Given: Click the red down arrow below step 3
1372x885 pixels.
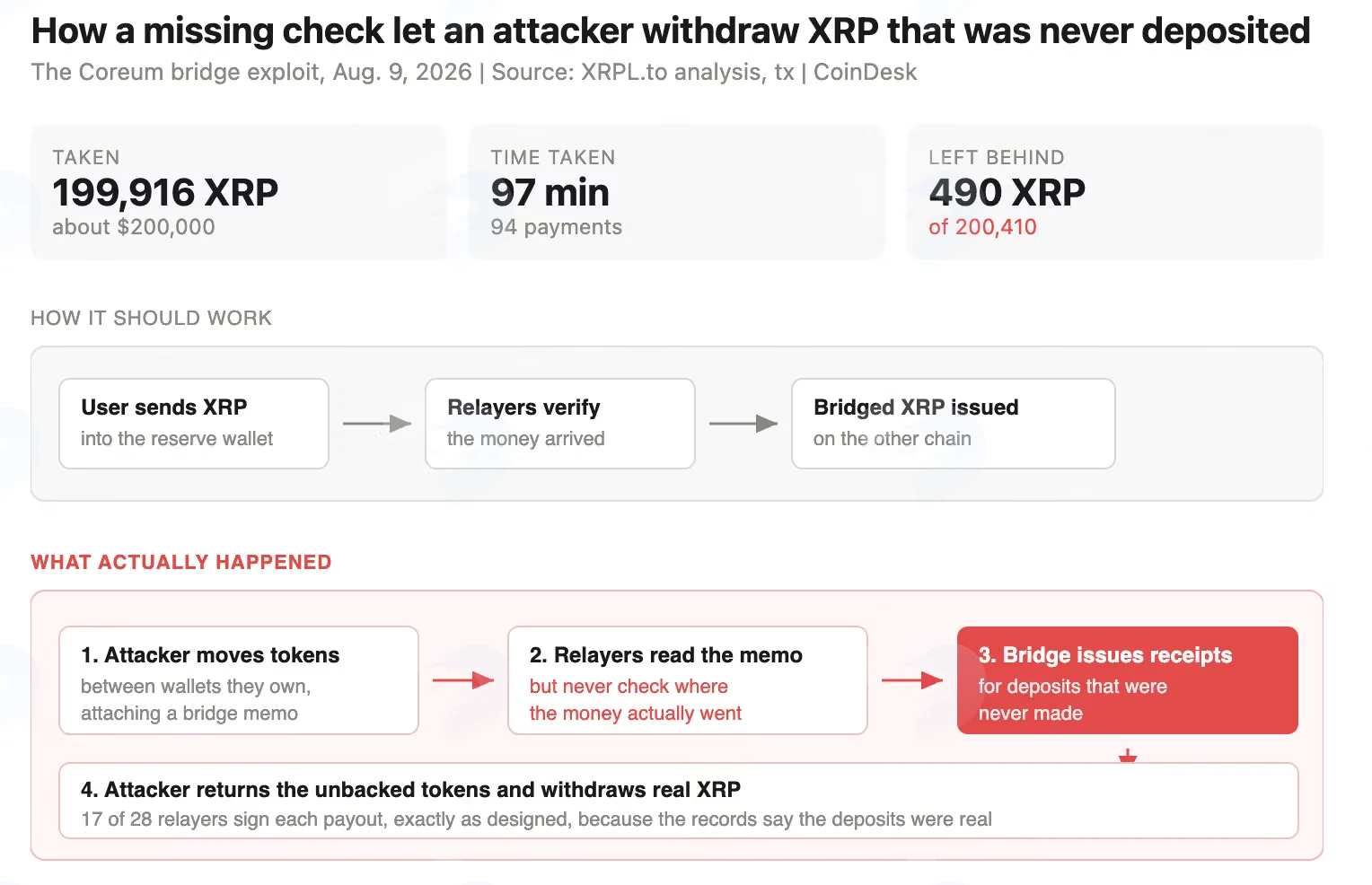Looking at the screenshot, I should click(x=1128, y=757).
